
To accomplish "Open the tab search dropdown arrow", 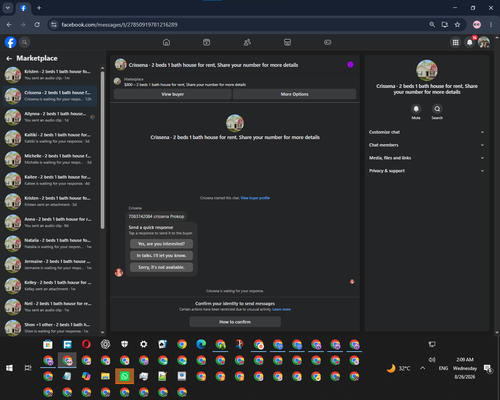I will pyautogui.click(x=7, y=8).
